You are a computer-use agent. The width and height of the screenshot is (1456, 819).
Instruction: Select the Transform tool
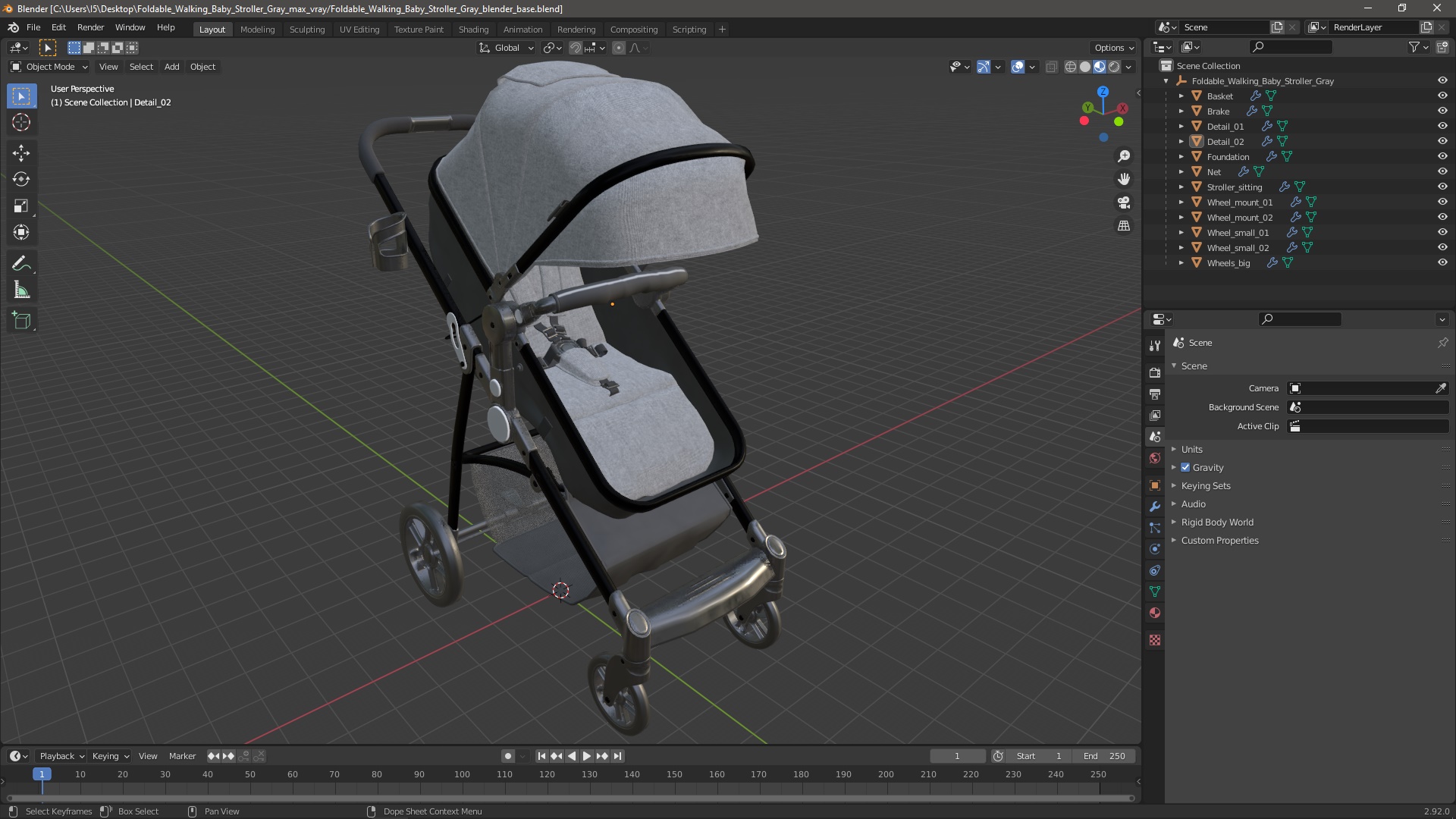(21, 233)
